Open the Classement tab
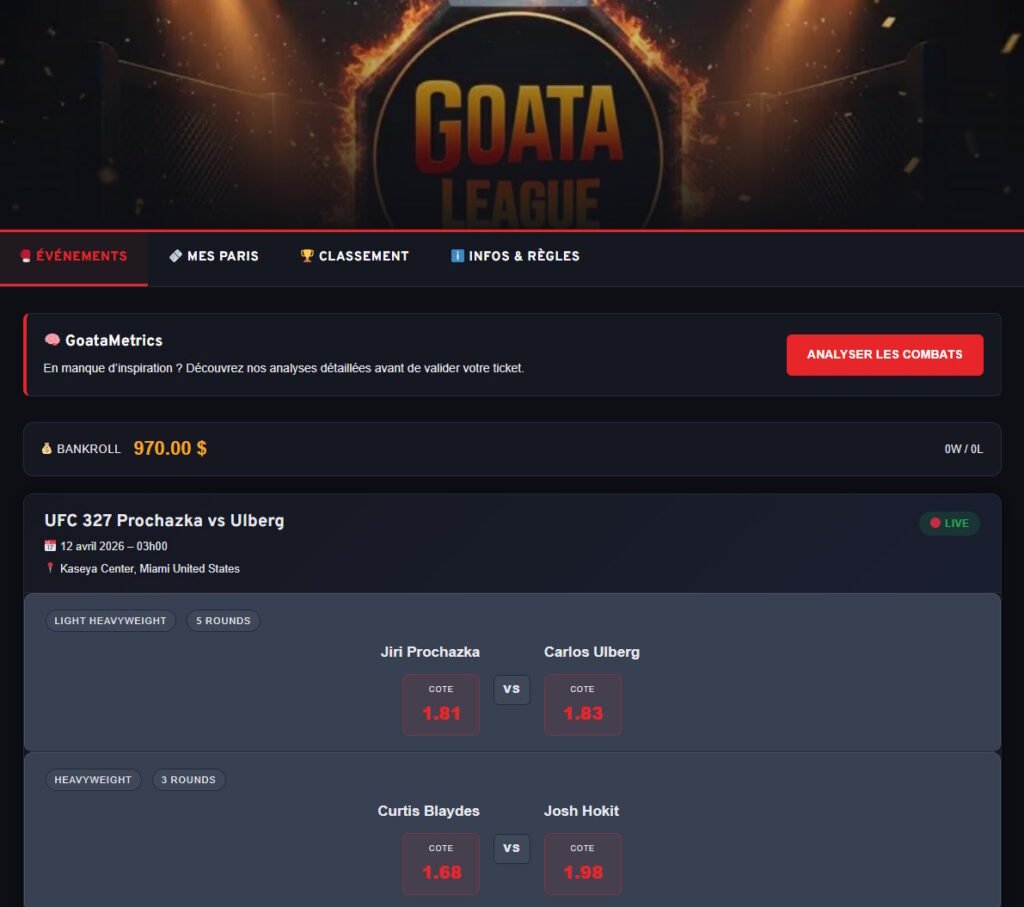 (353, 256)
